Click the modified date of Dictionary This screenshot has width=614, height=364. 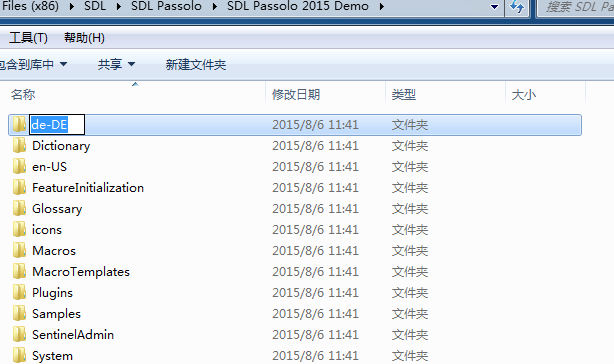tap(315, 146)
